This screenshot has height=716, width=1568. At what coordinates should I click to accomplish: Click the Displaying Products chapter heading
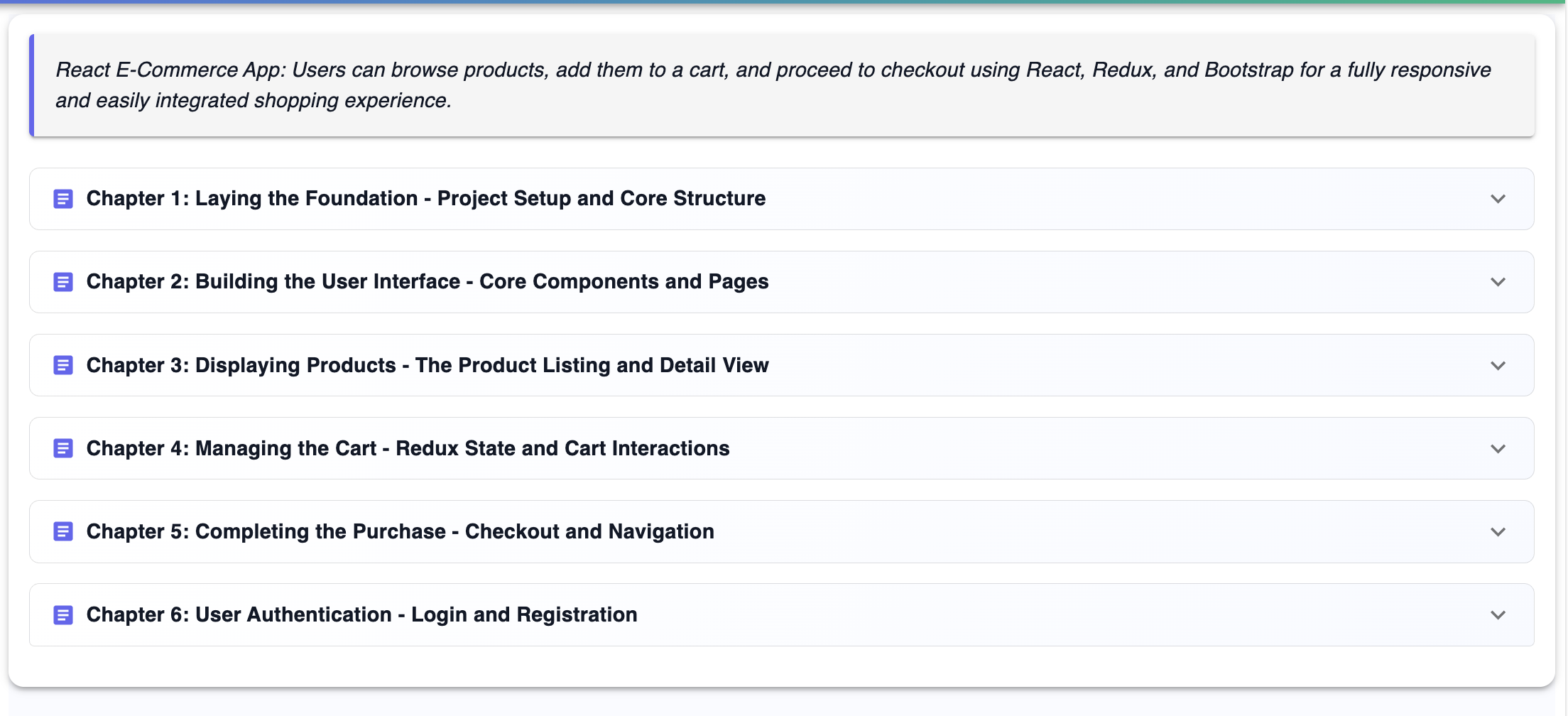click(427, 365)
